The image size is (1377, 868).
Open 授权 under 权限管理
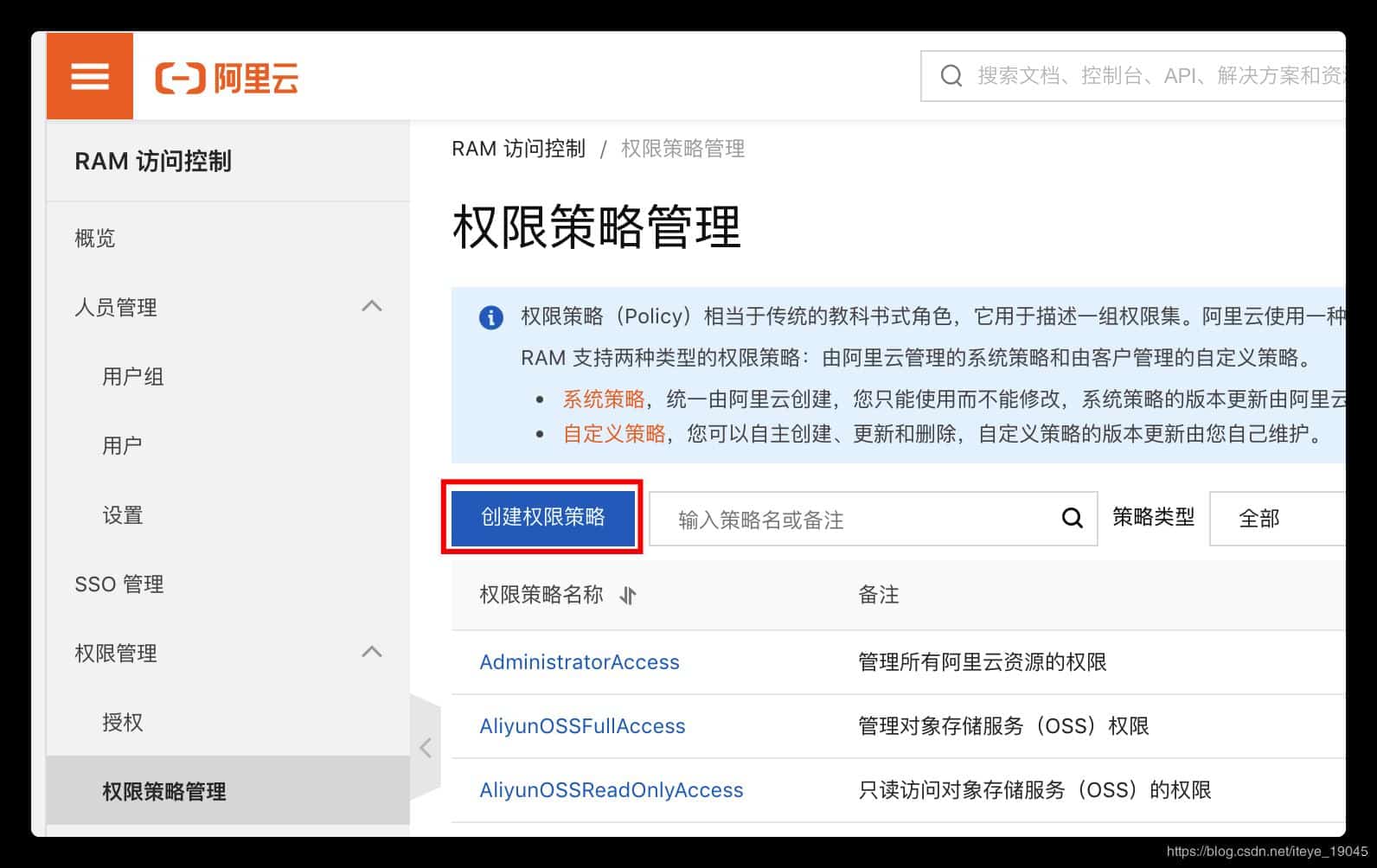(x=122, y=723)
